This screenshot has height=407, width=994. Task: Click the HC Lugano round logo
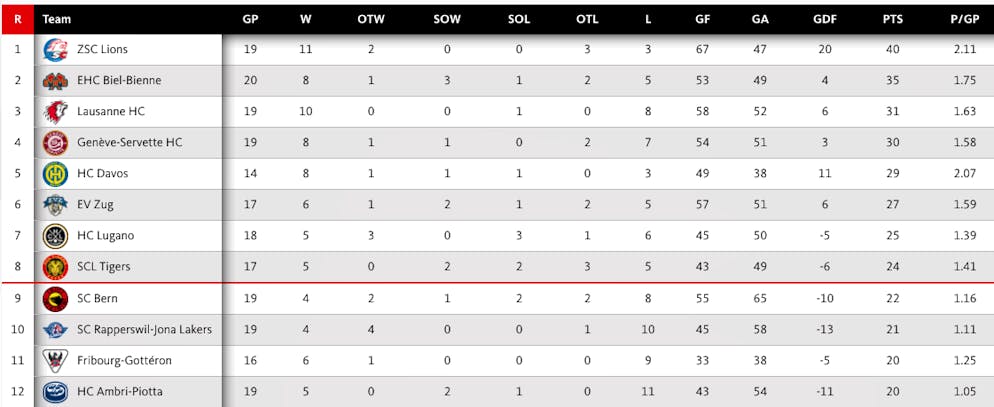click(x=55, y=236)
